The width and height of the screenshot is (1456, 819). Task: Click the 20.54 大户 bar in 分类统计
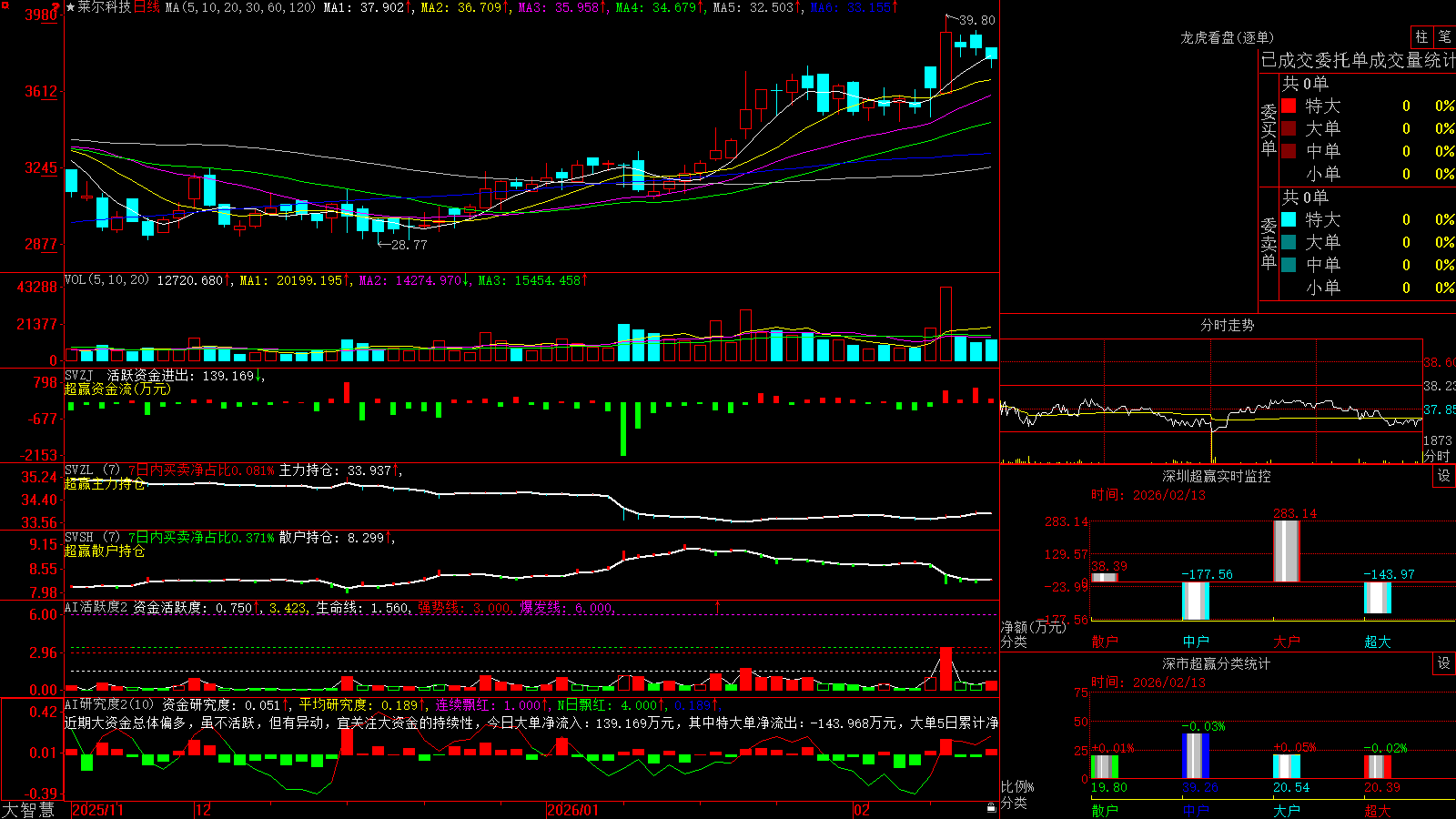(1286, 766)
